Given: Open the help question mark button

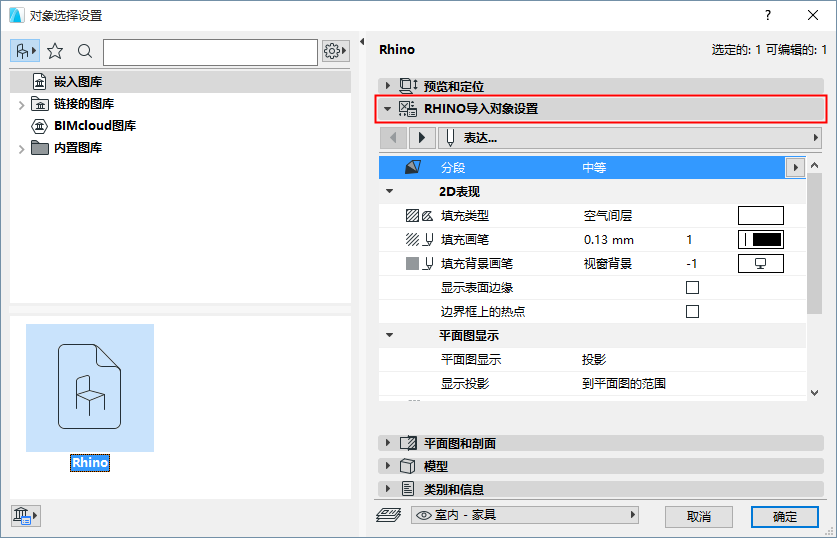Looking at the screenshot, I should 768,15.
